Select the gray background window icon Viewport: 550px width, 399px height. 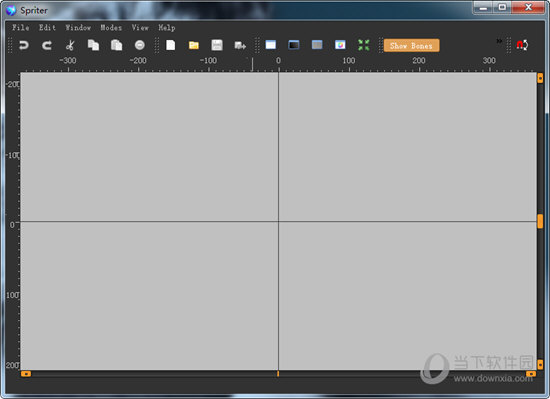pyautogui.click(x=317, y=45)
